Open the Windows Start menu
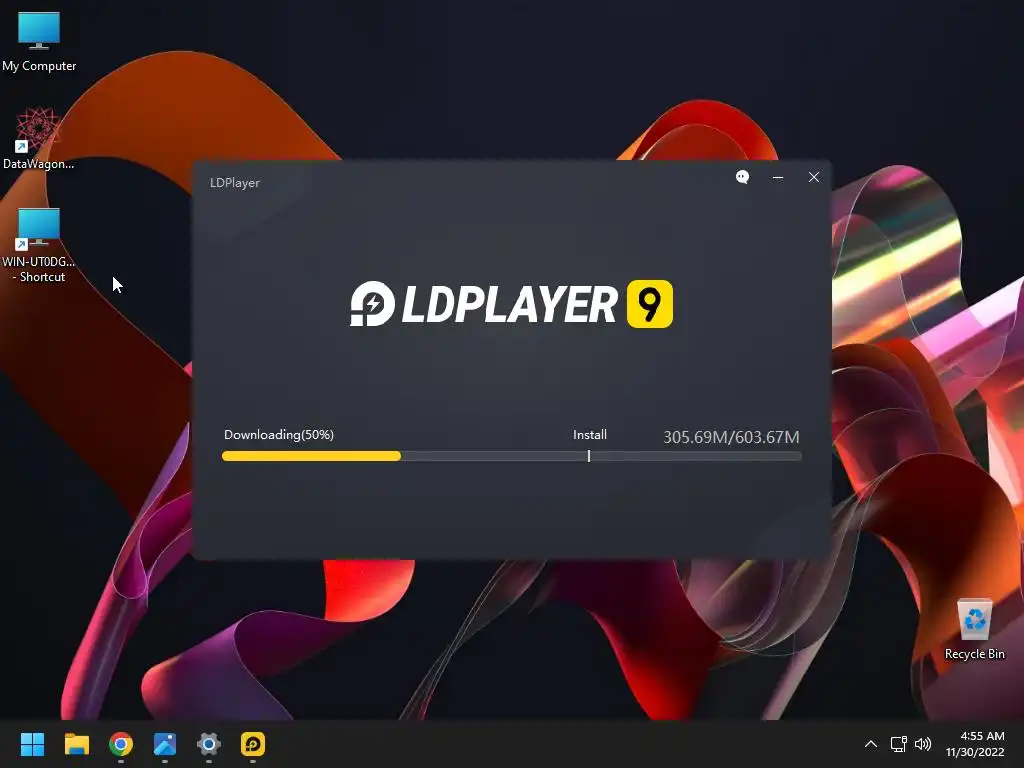 coord(32,744)
